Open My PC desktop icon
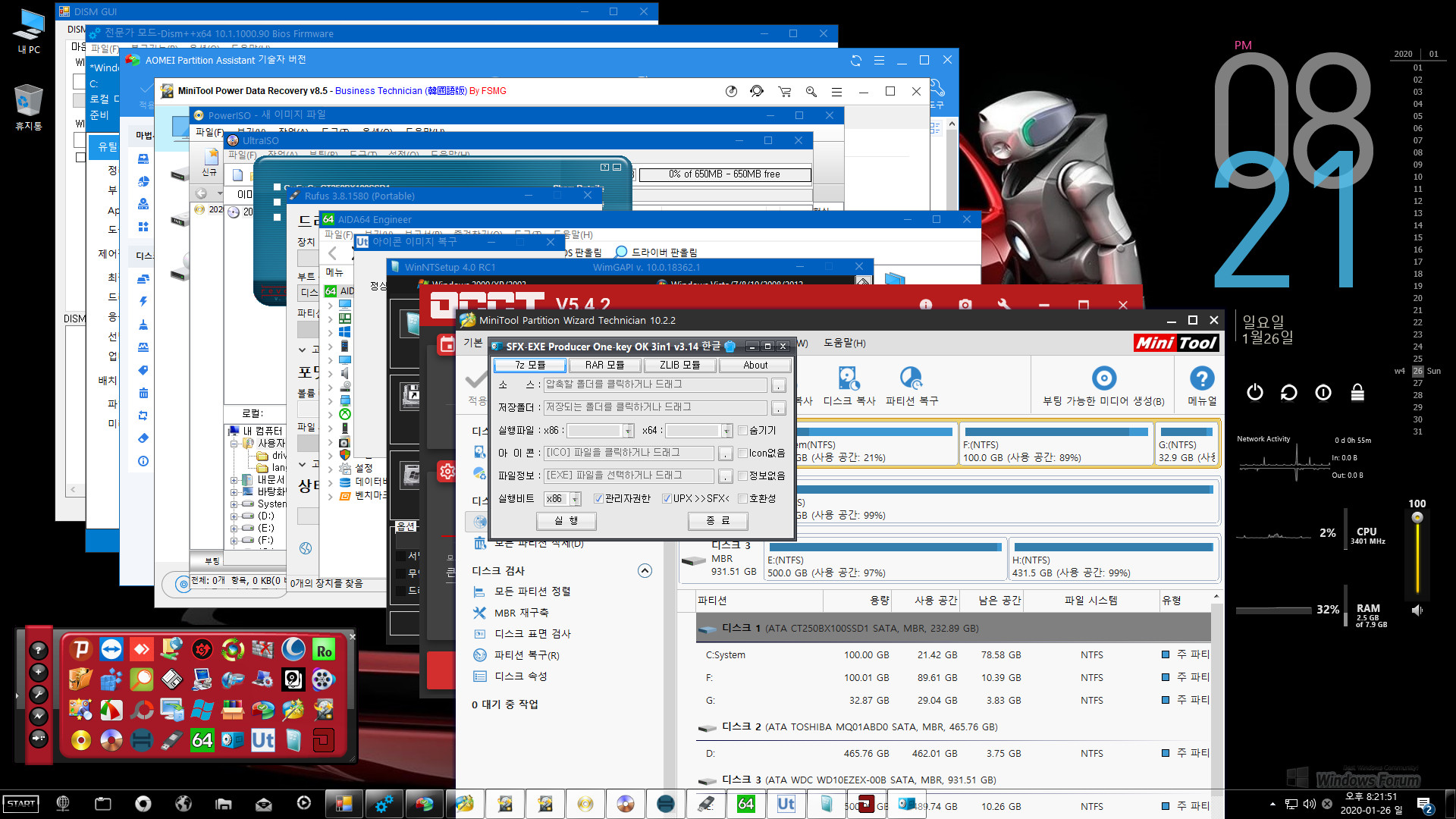This screenshot has width=1456, height=819. point(29,32)
